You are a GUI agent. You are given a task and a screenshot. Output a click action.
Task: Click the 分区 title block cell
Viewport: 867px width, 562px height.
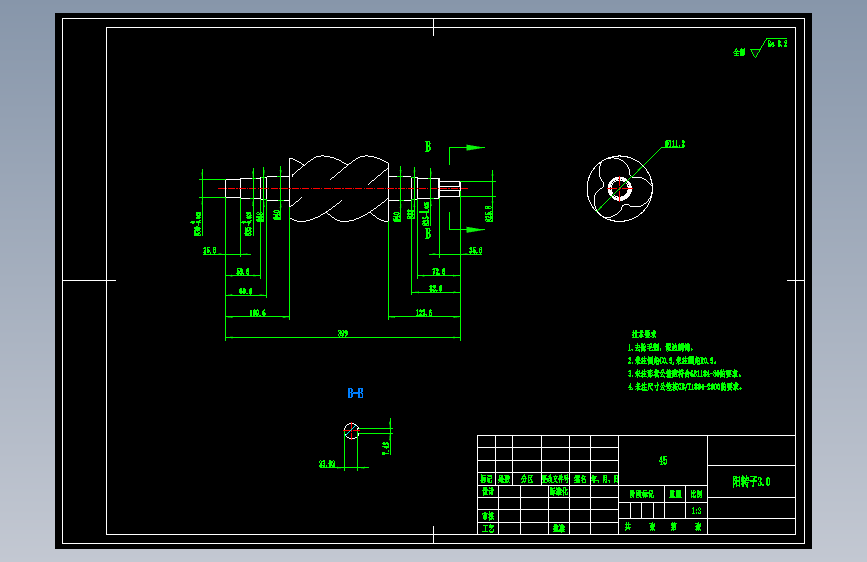pos(527,479)
